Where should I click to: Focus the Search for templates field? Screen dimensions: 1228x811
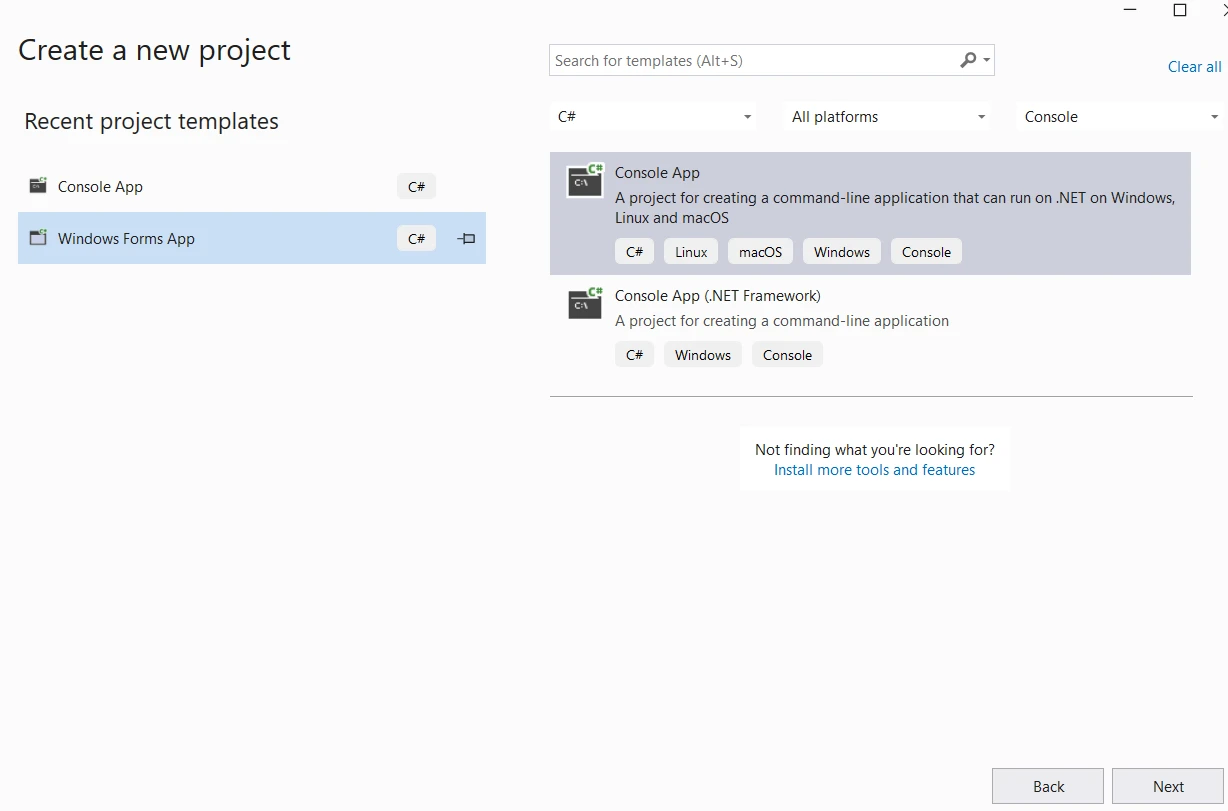click(x=750, y=61)
